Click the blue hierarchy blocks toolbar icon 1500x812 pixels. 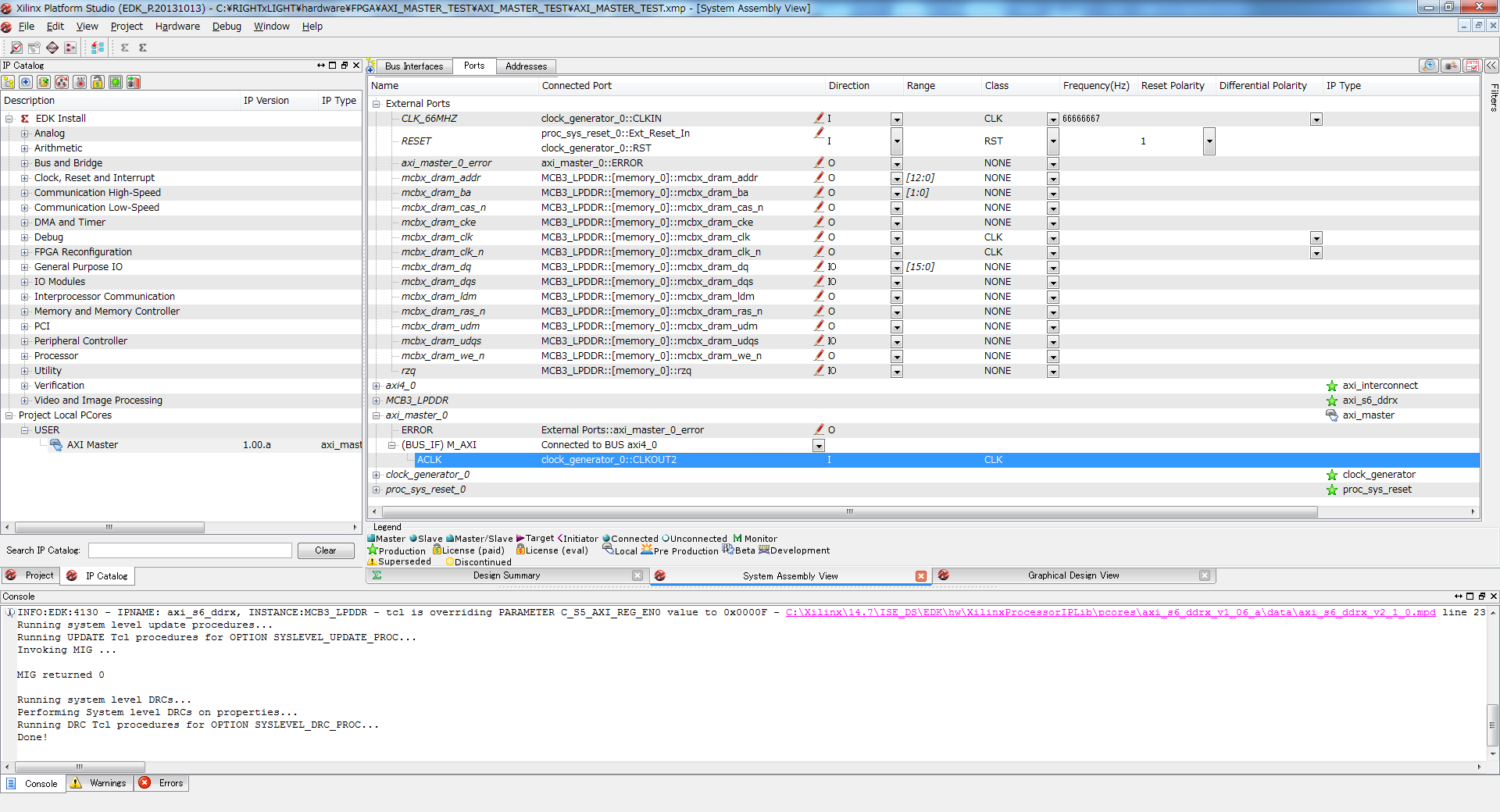(98, 48)
